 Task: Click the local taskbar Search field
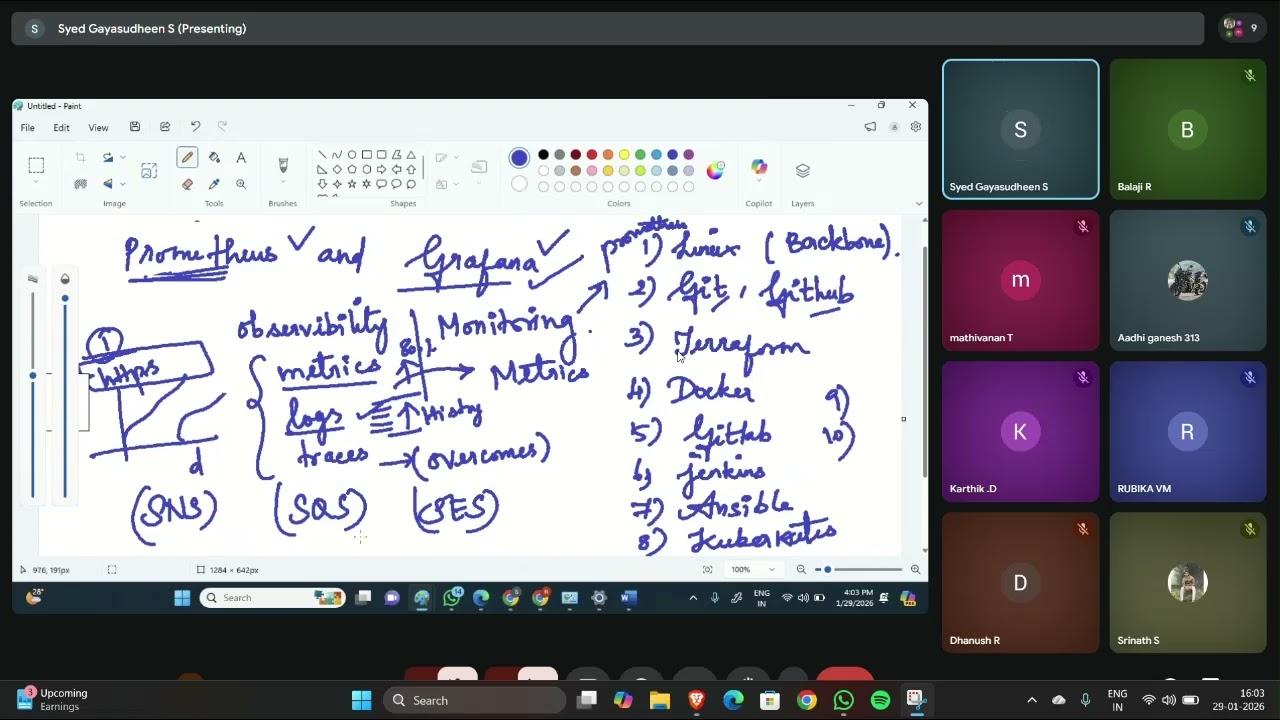click(474, 700)
